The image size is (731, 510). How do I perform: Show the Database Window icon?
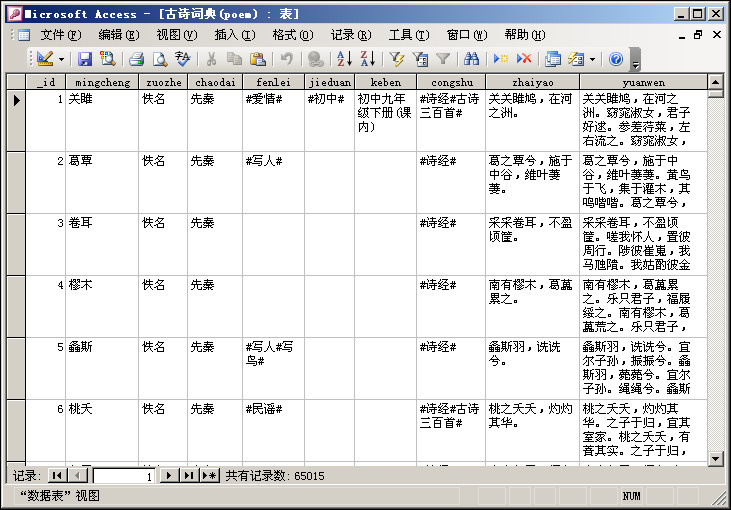[x=553, y=59]
